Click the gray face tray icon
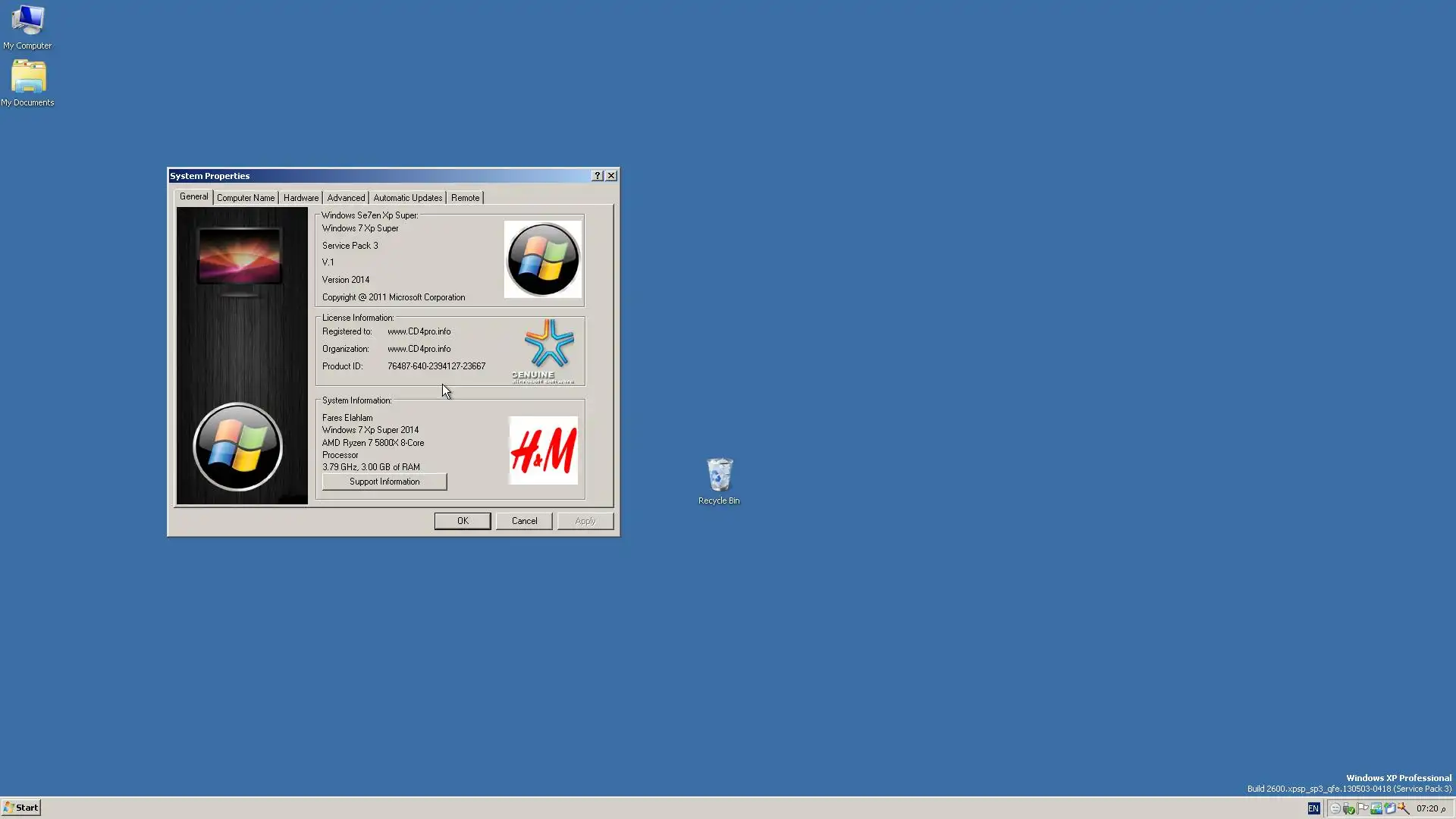Screen dimensions: 1456x819 coord(1335,808)
